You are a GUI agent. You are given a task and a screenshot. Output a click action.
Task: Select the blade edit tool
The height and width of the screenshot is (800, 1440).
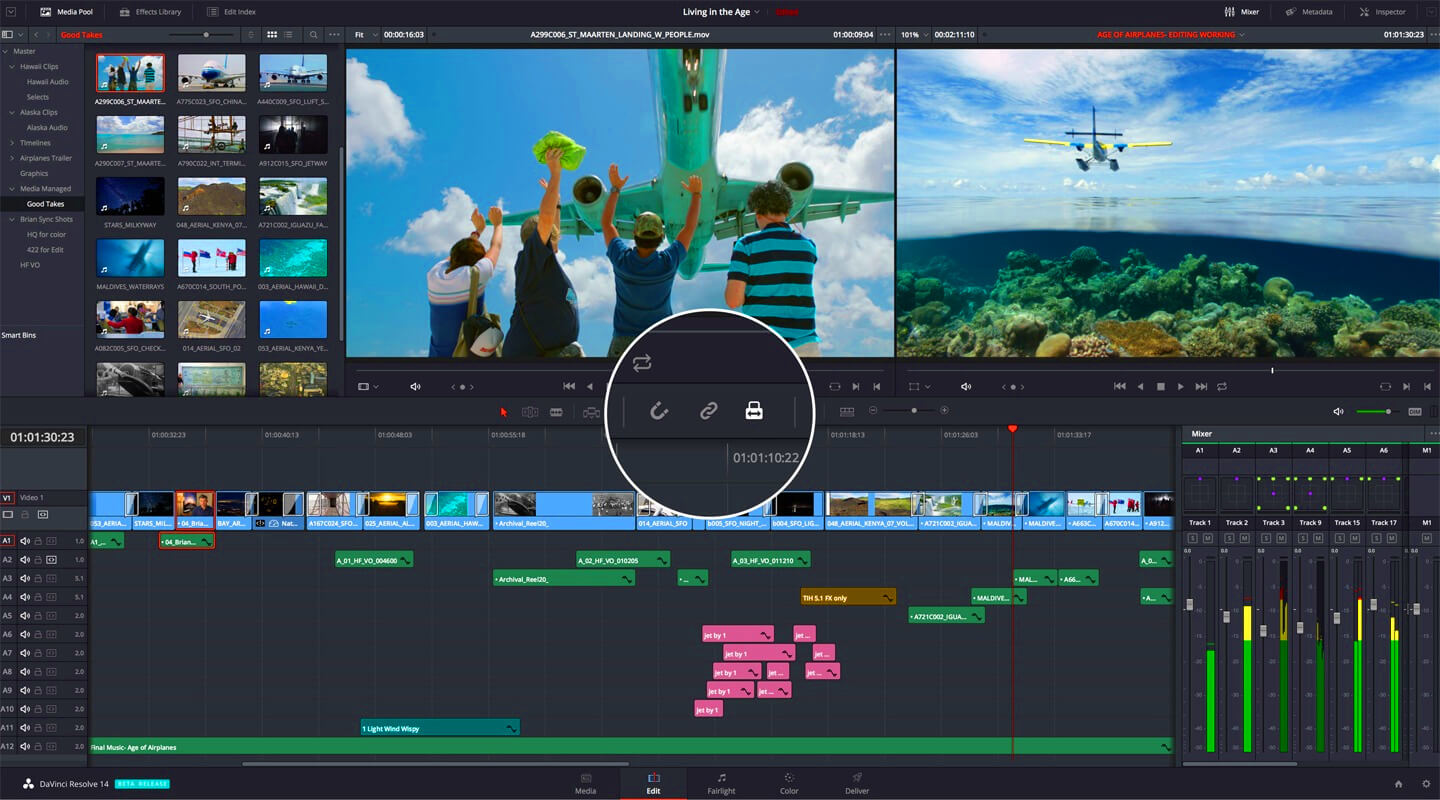point(556,411)
